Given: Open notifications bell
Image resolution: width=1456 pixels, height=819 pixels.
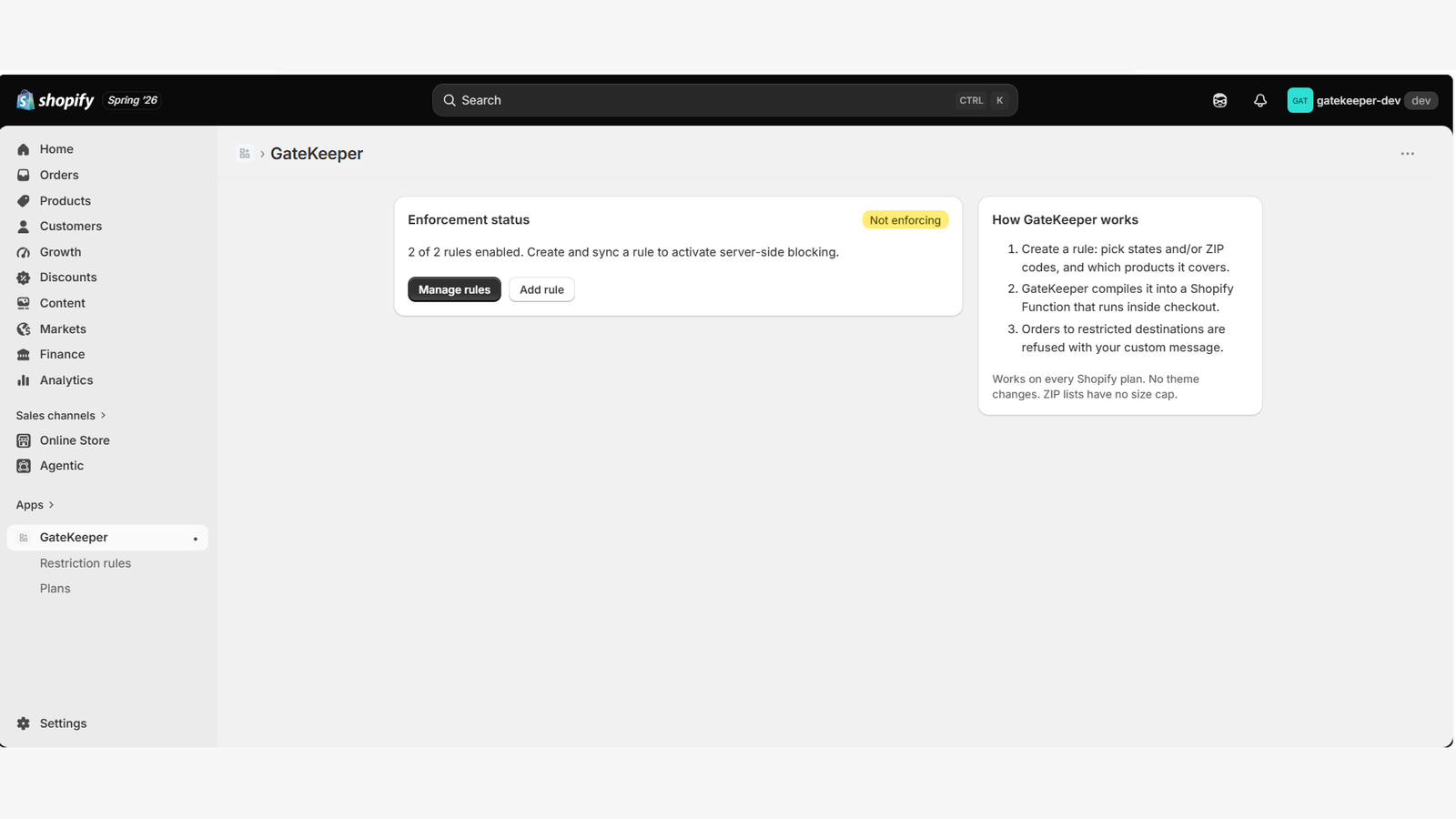Looking at the screenshot, I should pyautogui.click(x=1260, y=100).
